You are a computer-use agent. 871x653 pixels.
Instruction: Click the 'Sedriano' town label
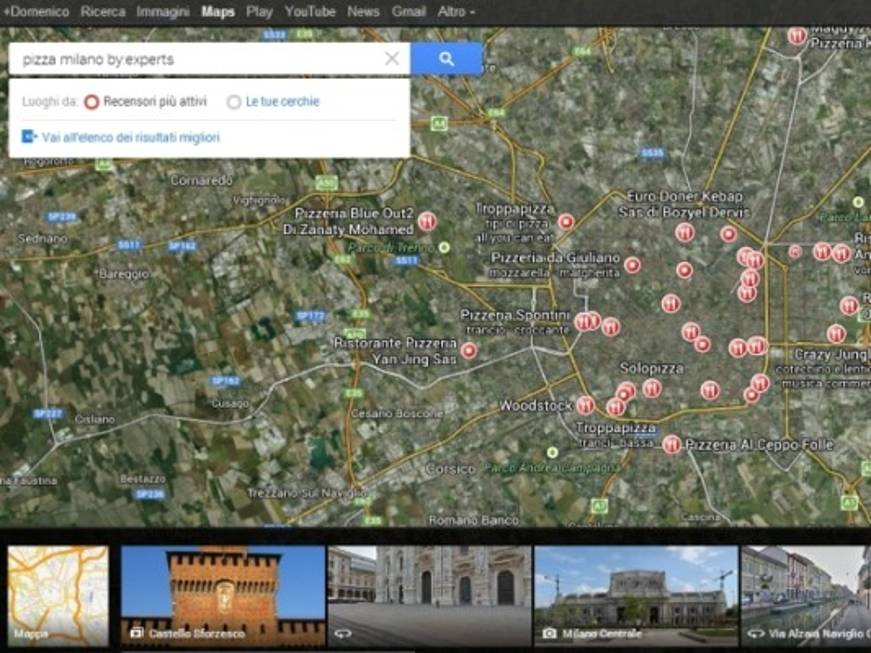click(43, 239)
